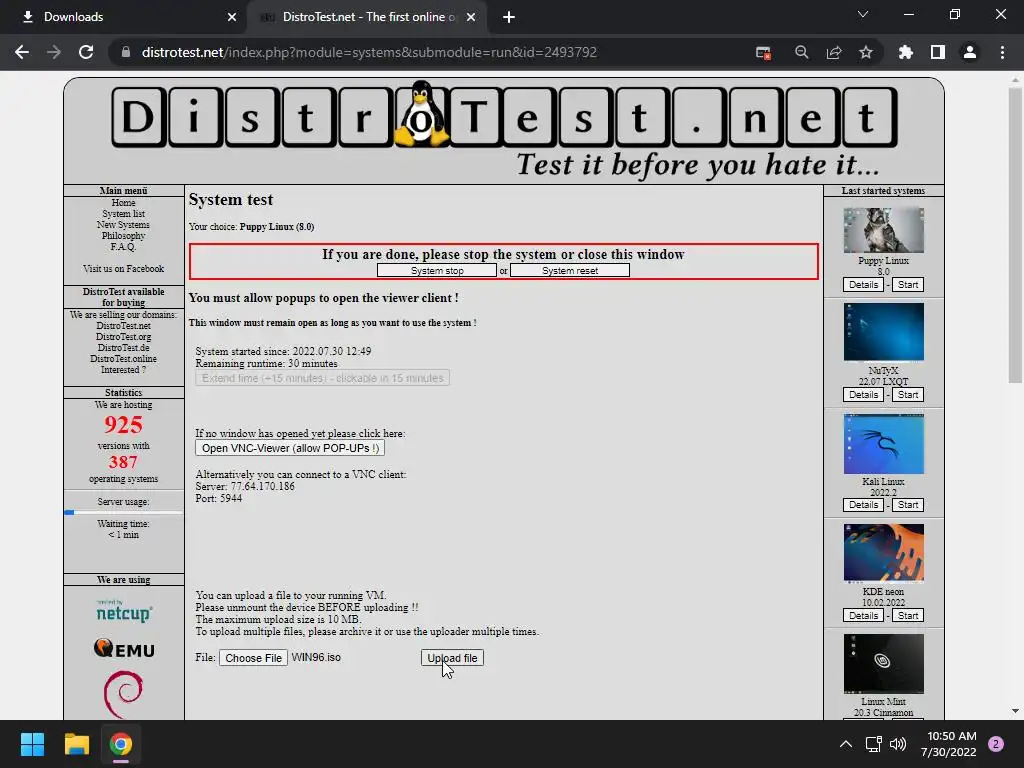This screenshot has height=768, width=1024.
Task: Open Details for Puppy Linux 8.0
Action: [863, 285]
